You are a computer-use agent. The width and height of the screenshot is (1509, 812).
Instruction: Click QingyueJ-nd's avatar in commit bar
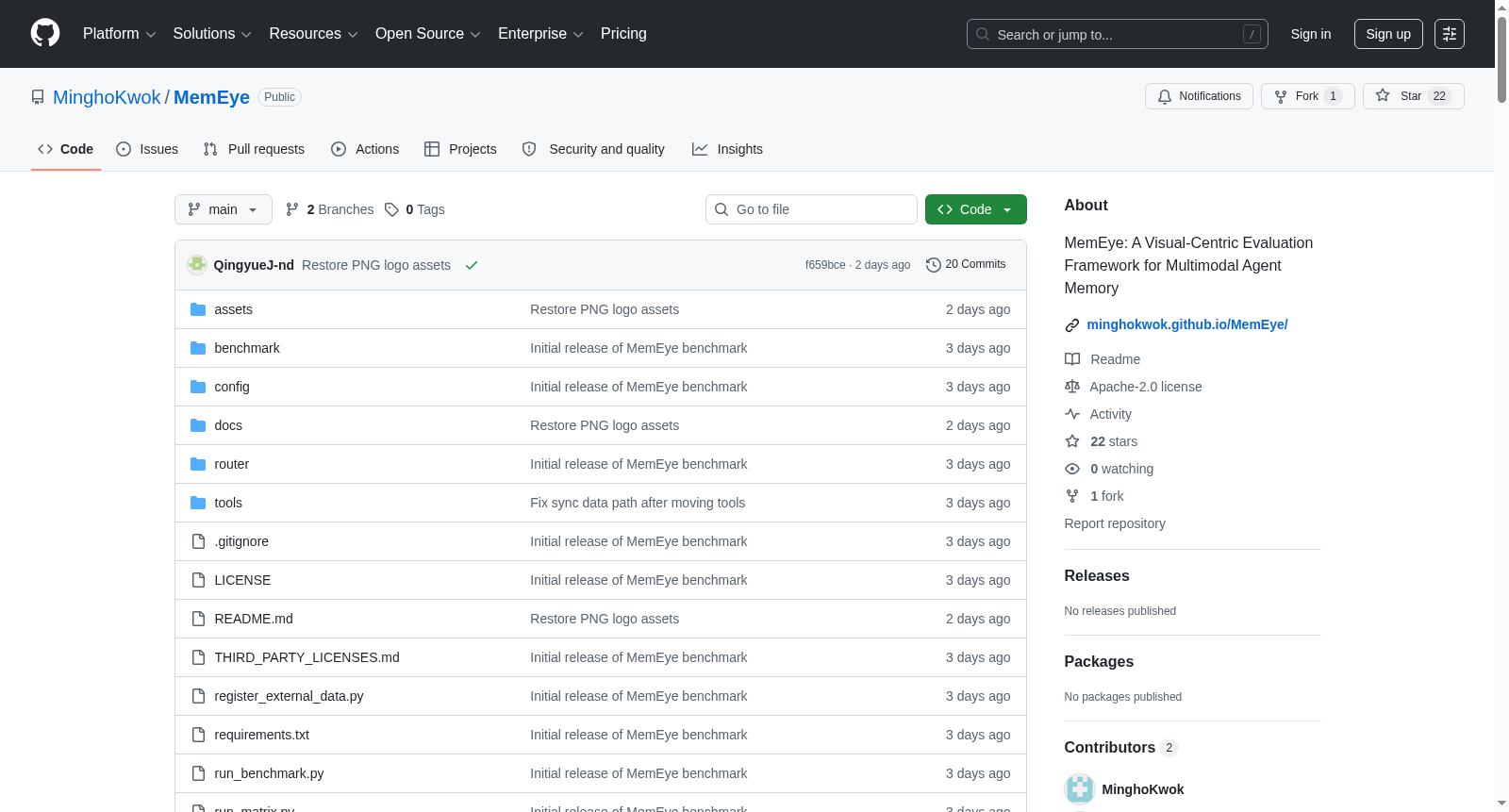pos(197,265)
